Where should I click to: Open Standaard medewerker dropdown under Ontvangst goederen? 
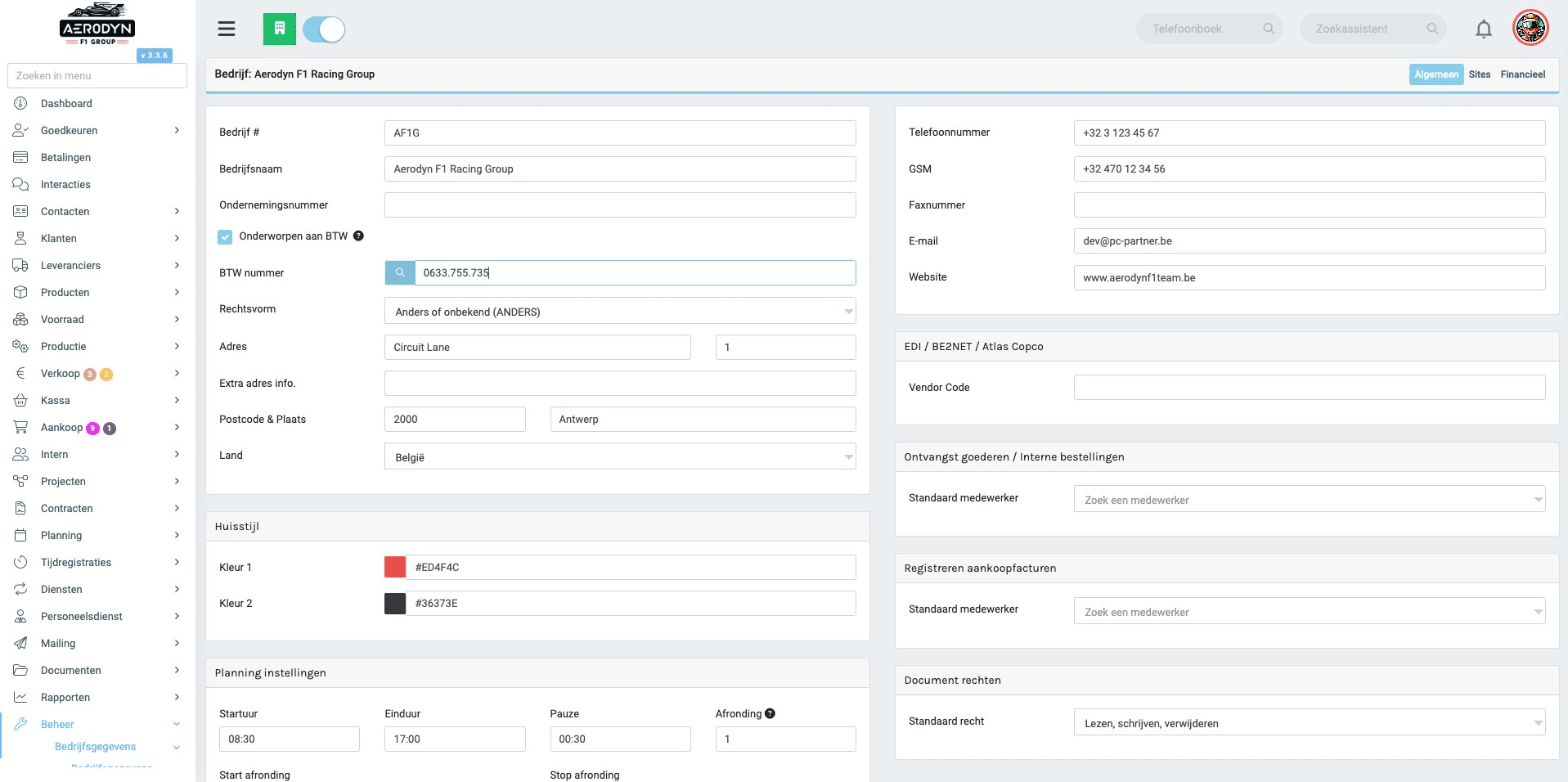[x=1310, y=499]
